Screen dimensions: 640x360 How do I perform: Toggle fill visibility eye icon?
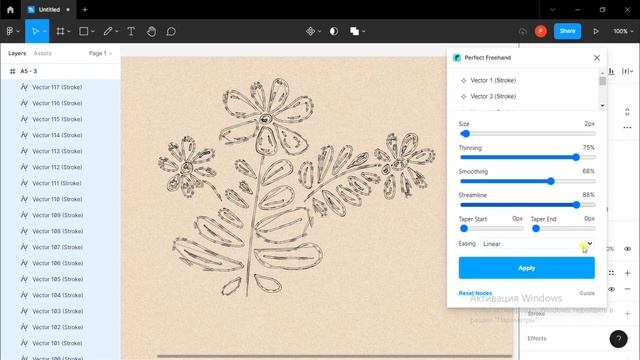point(611,289)
